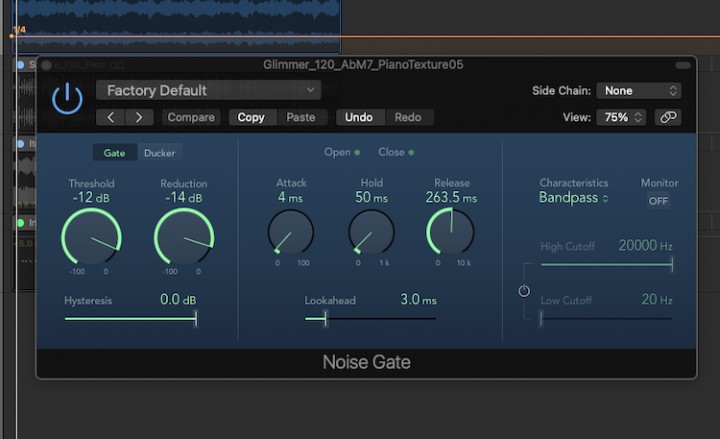This screenshot has height=439, width=720.
Task: Copy the plugin settings
Action: tap(251, 118)
